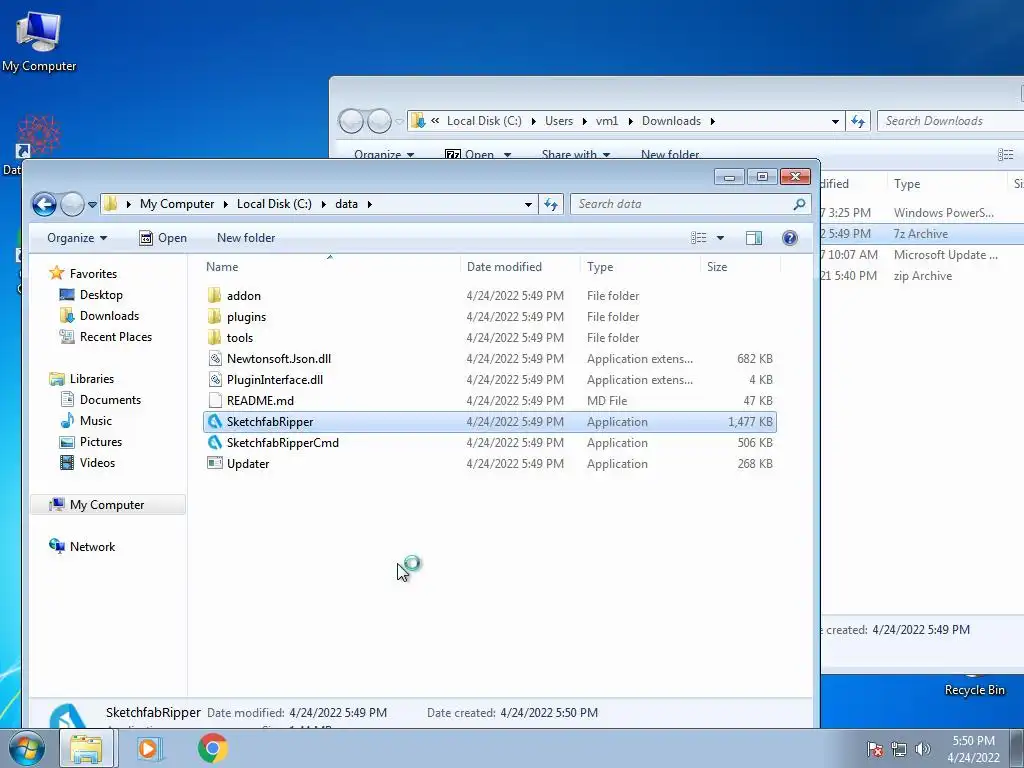Open the Windows Start button
Viewport: 1024px width, 768px height.
(x=26, y=748)
